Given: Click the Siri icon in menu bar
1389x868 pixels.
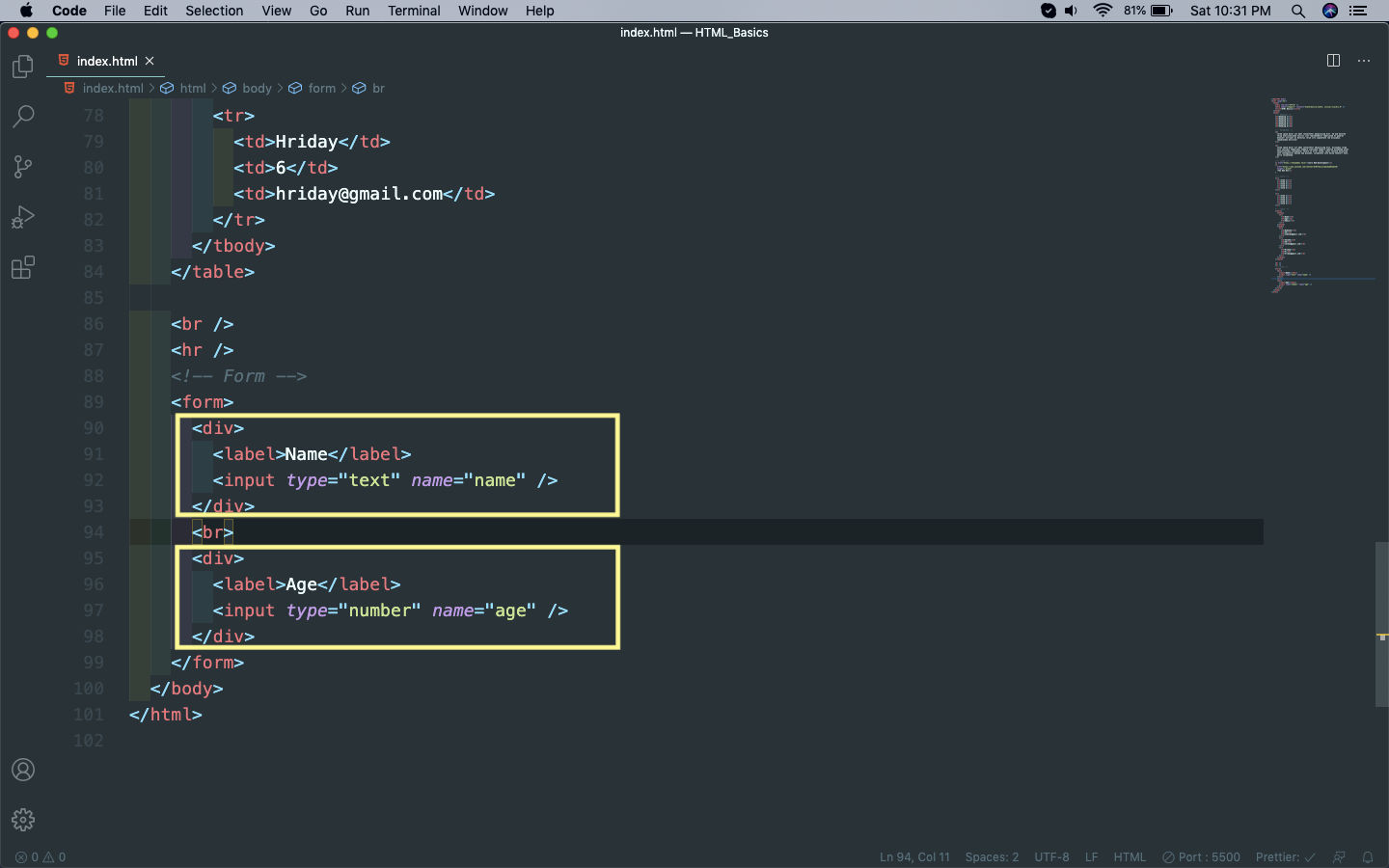Looking at the screenshot, I should point(1330,11).
